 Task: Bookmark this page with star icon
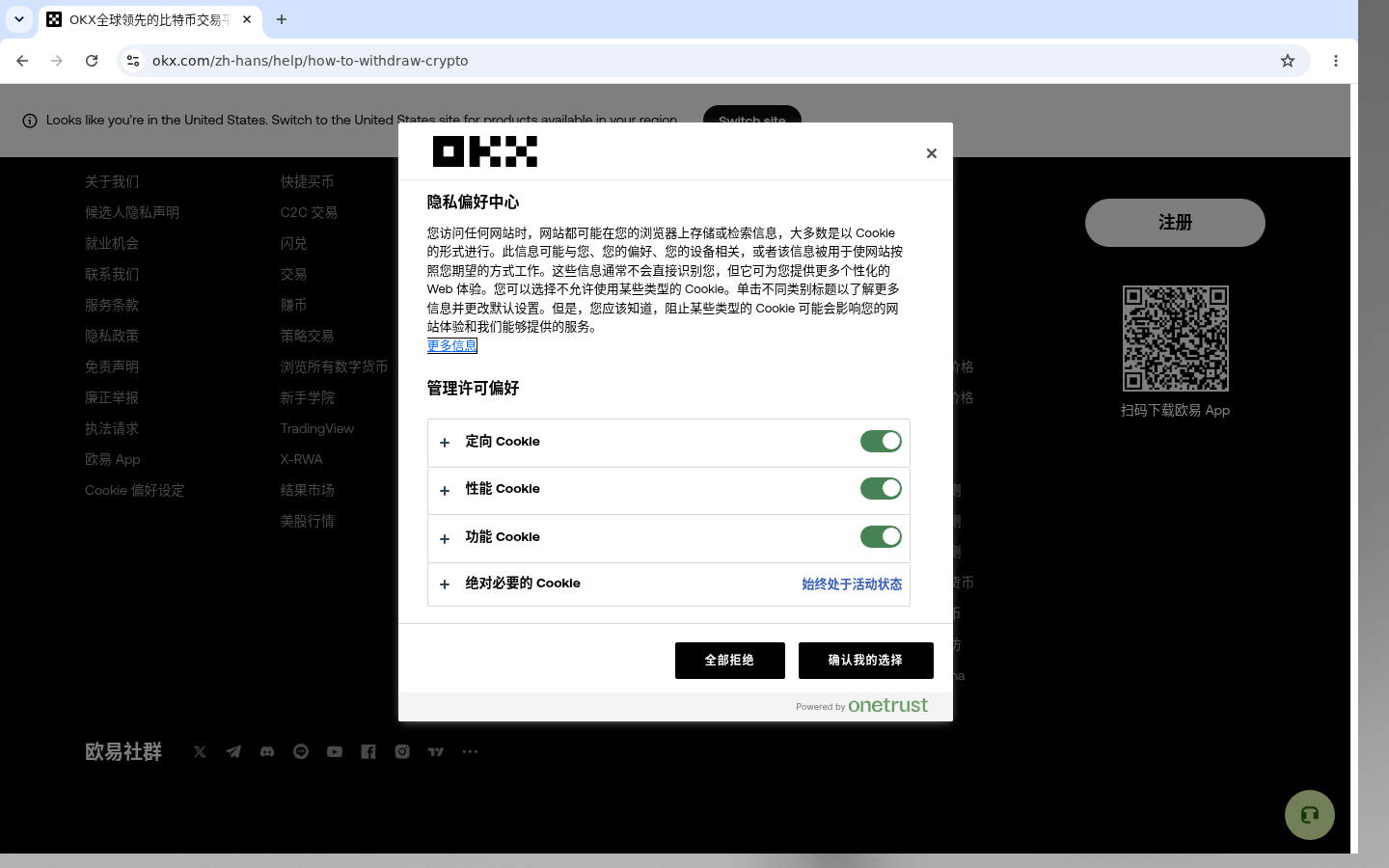(x=1288, y=61)
